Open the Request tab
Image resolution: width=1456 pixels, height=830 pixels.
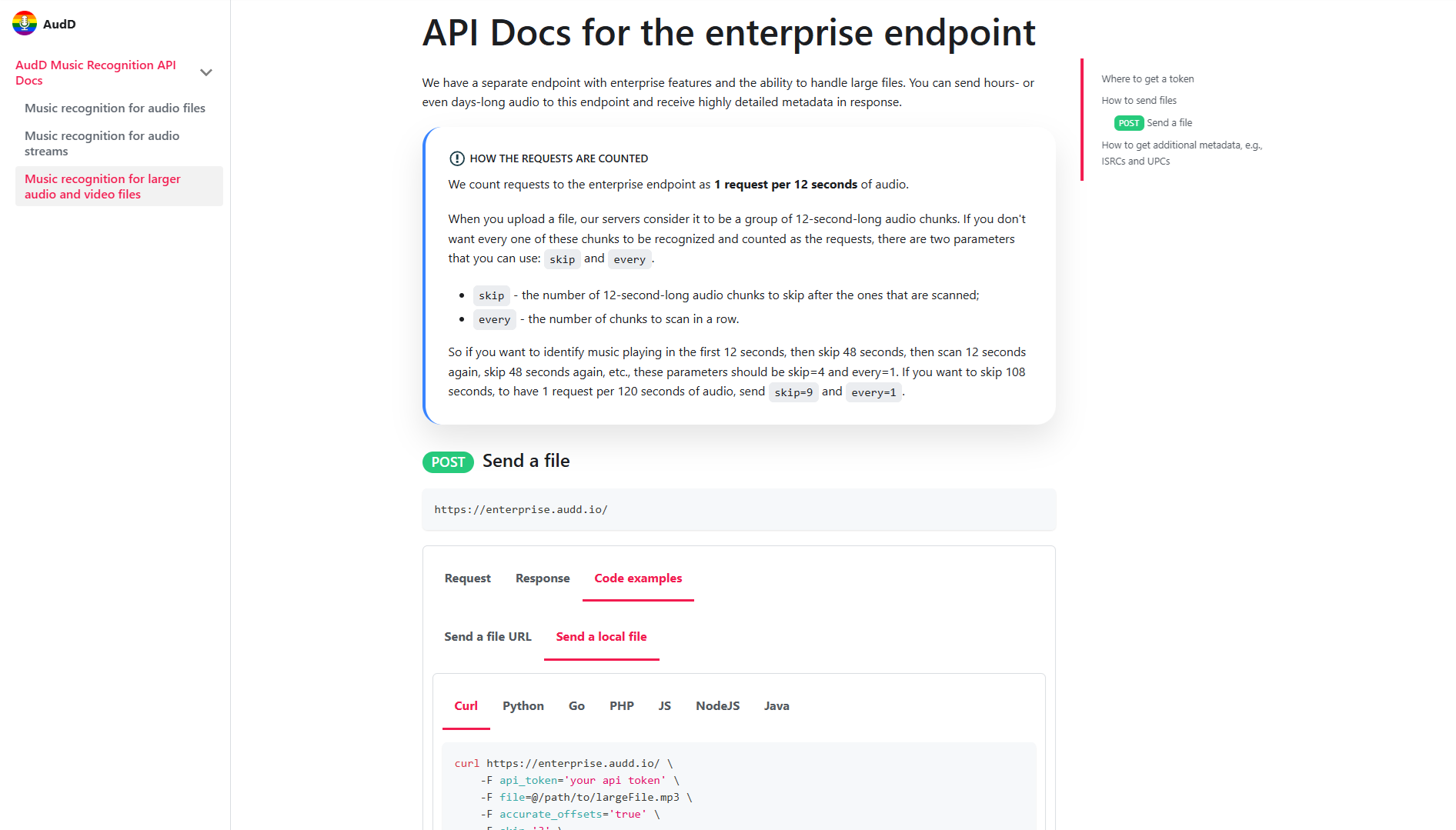coord(467,578)
